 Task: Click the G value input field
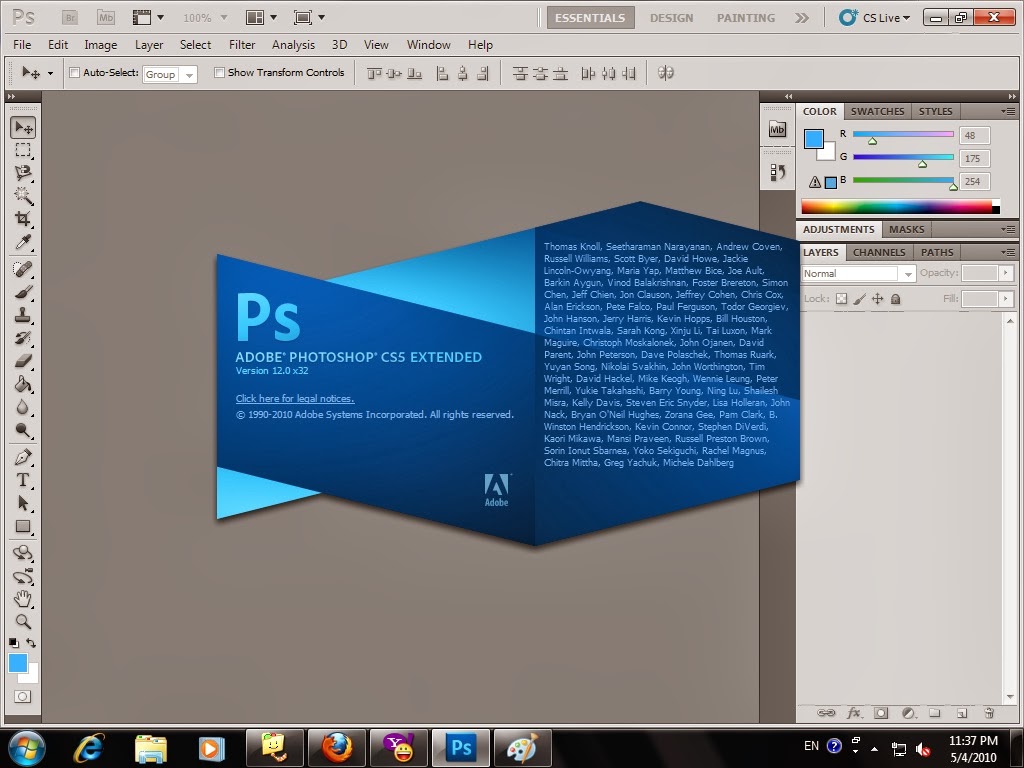coord(974,158)
